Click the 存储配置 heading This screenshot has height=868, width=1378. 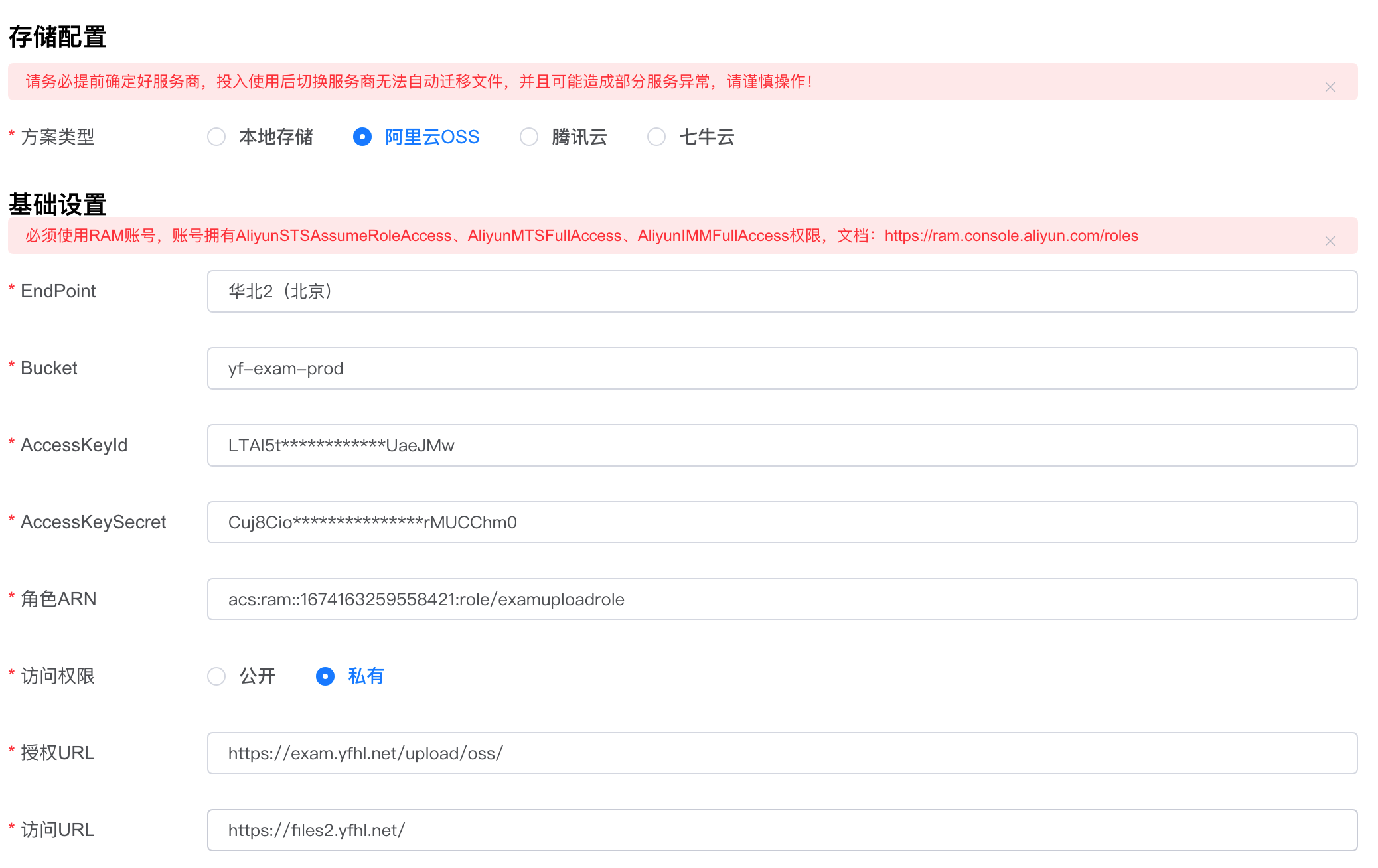click(x=58, y=37)
